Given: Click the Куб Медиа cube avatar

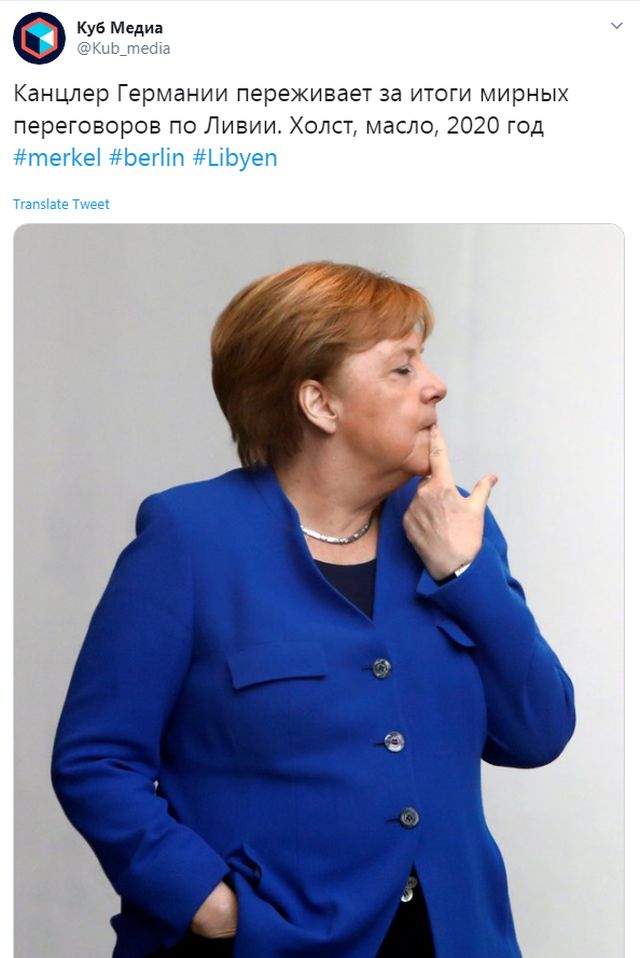Looking at the screenshot, I should pyautogui.click(x=38, y=38).
